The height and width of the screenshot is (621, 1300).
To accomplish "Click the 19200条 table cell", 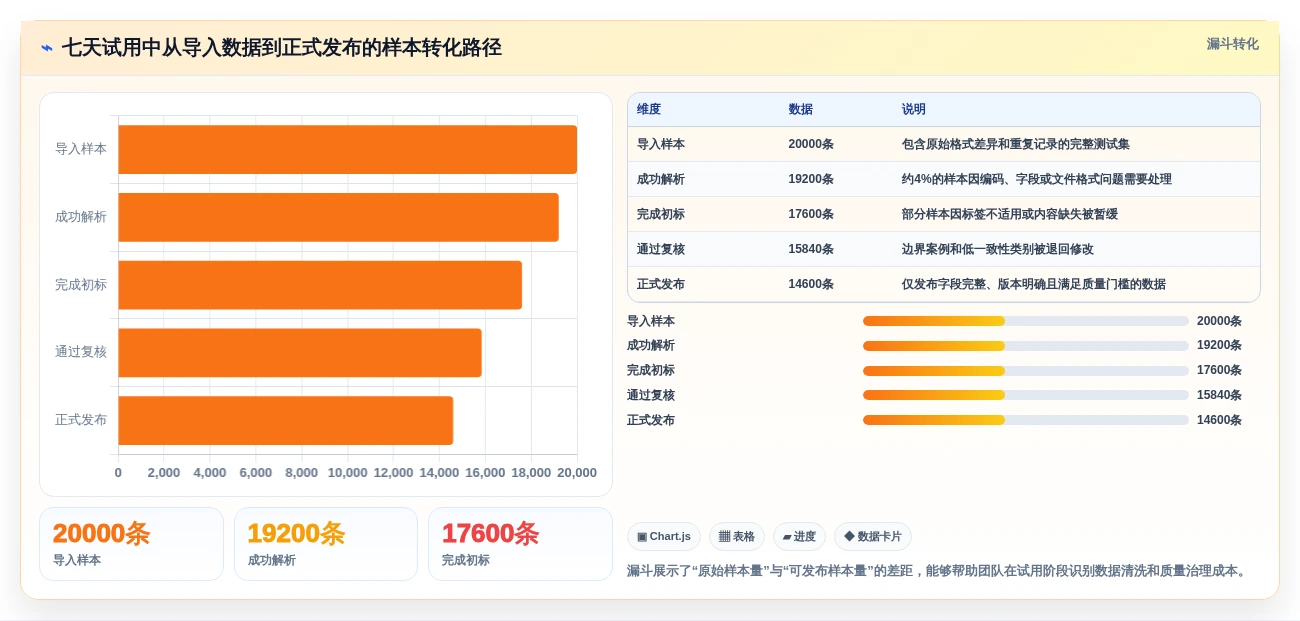I will [811, 179].
